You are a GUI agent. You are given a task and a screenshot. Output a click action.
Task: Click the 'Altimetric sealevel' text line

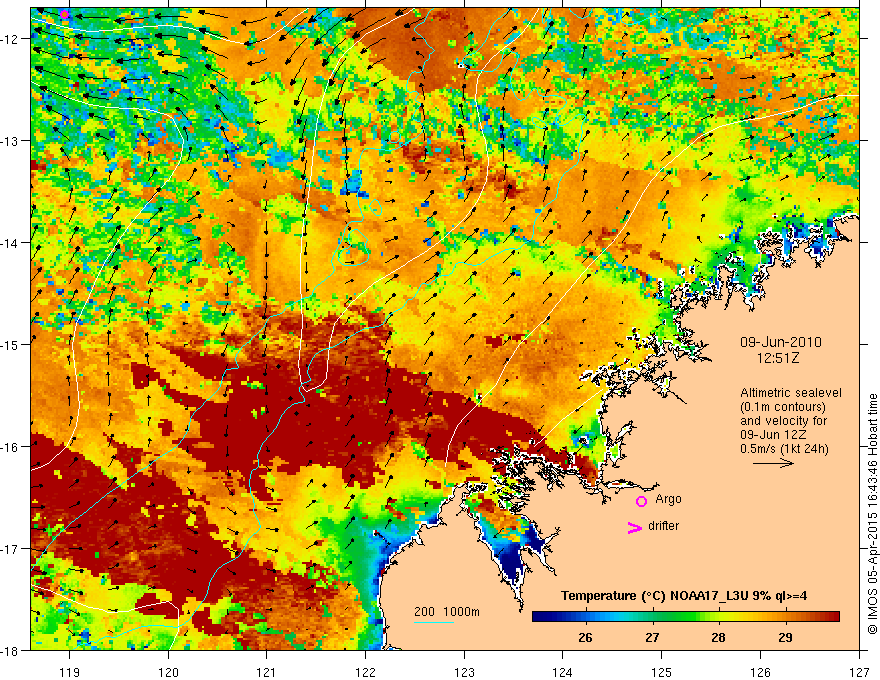pos(791,393)
